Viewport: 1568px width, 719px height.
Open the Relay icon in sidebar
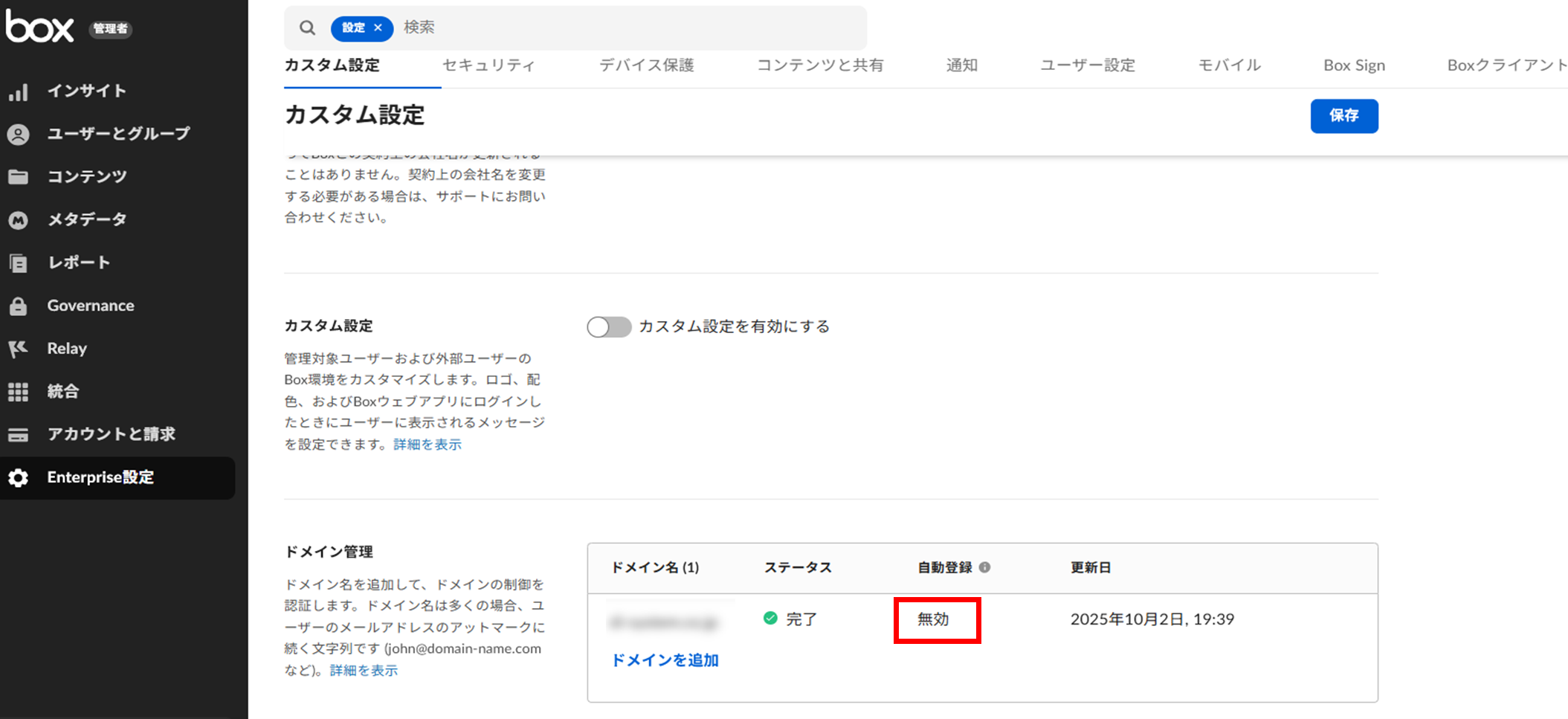[x=19, y=349]
